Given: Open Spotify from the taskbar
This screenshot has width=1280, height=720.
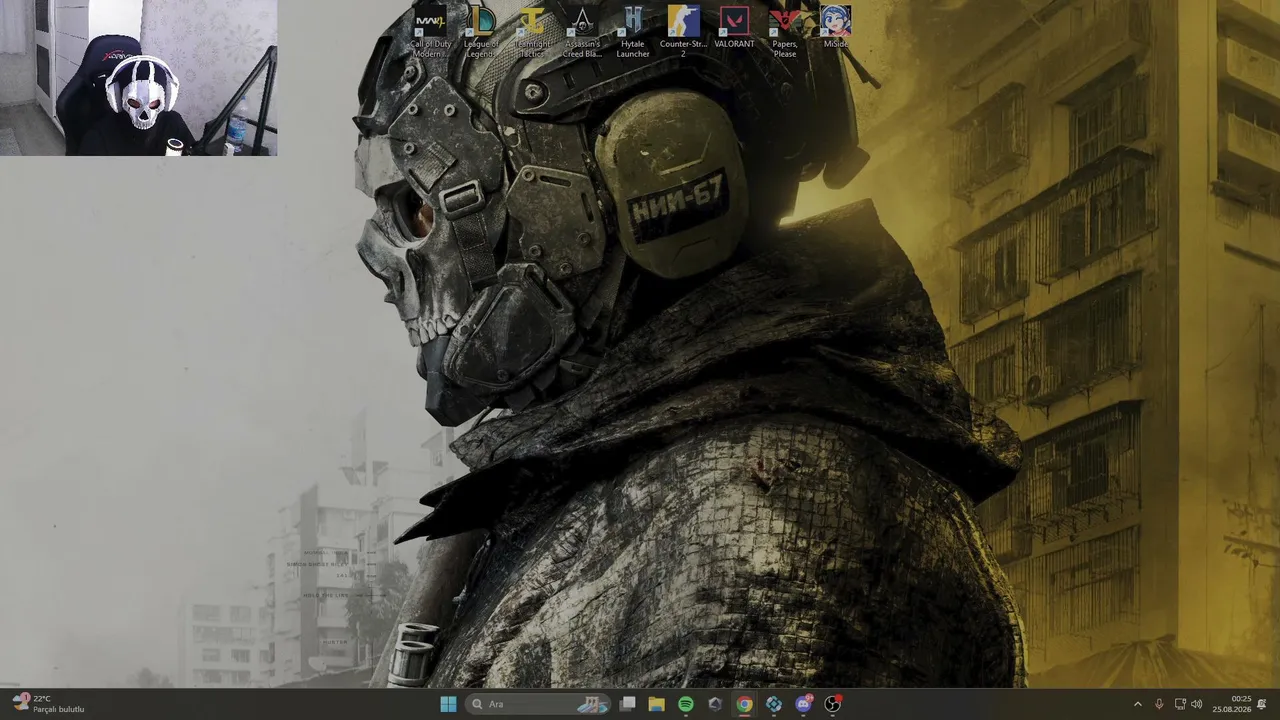Looking at the screenshot, I should click(686, 704).
